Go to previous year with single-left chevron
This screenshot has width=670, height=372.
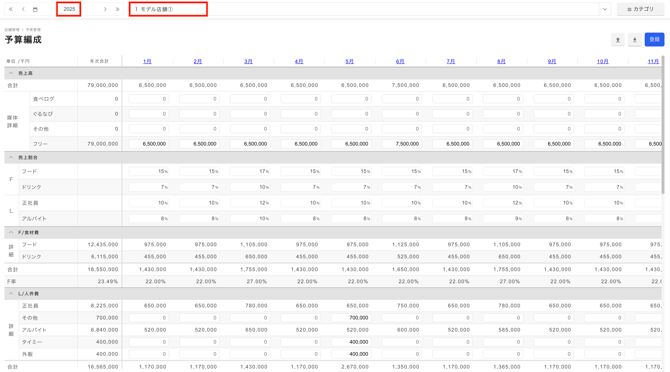tap(23, 9)
